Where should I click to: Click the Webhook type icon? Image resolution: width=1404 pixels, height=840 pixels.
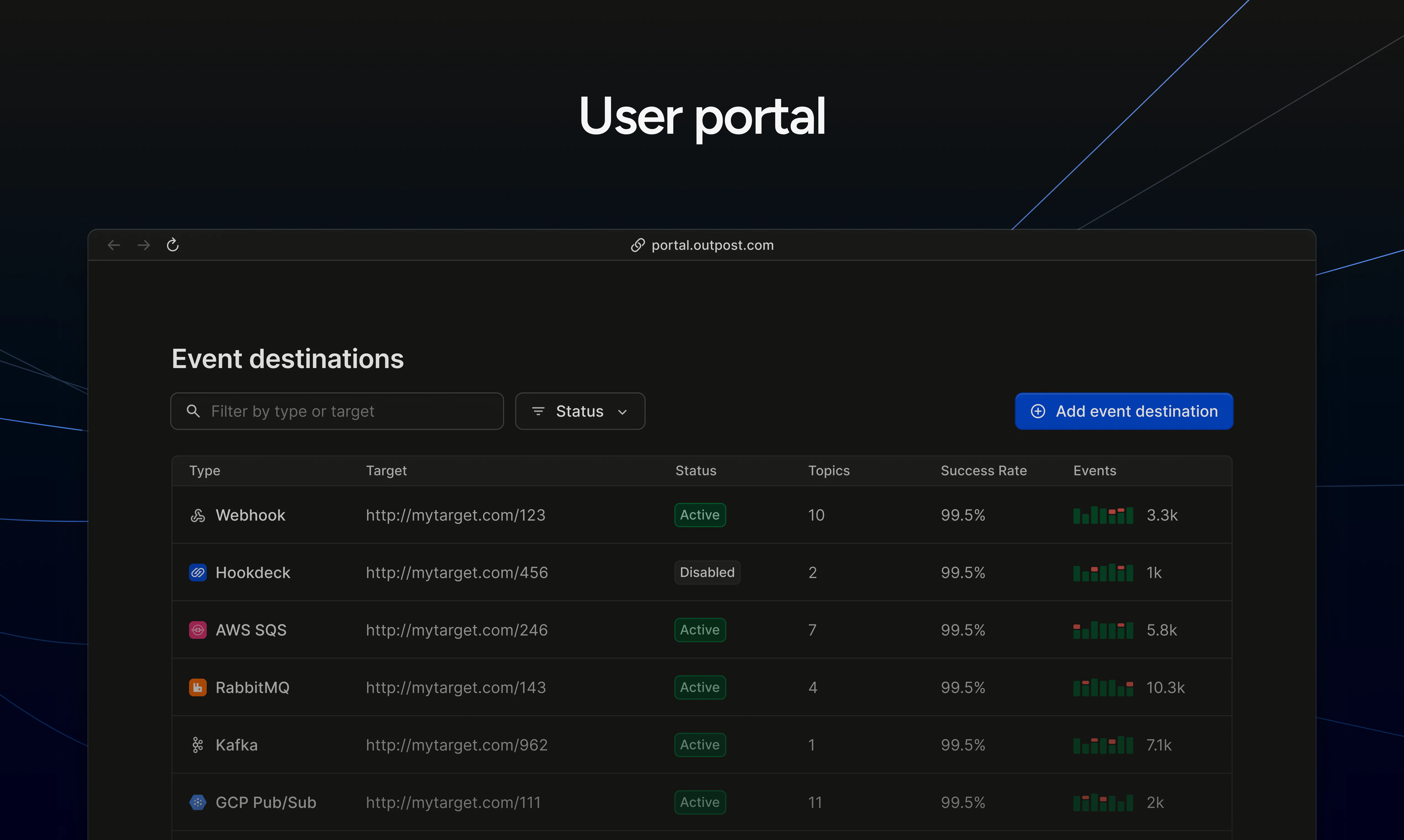click(198, 515)
